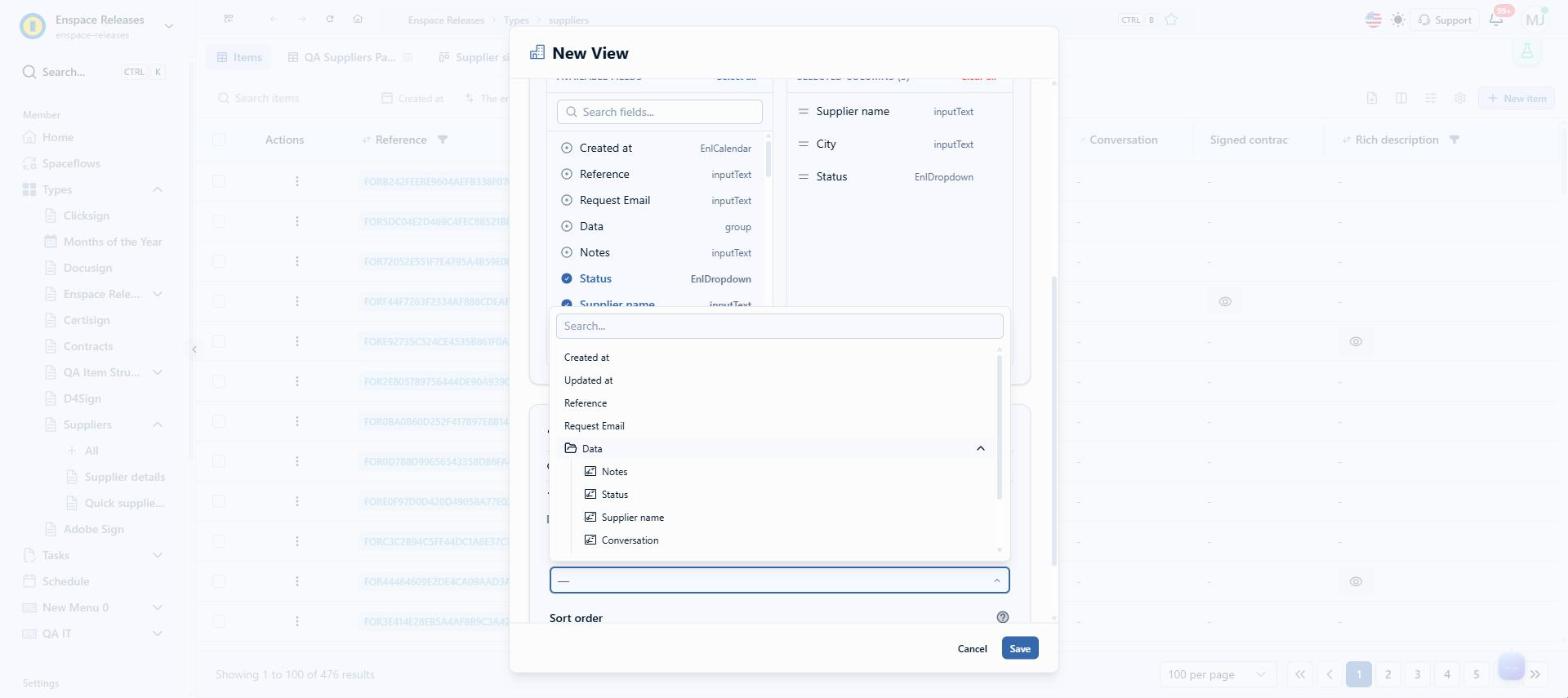Switch to the Items tab

click(x=239, y=58)
